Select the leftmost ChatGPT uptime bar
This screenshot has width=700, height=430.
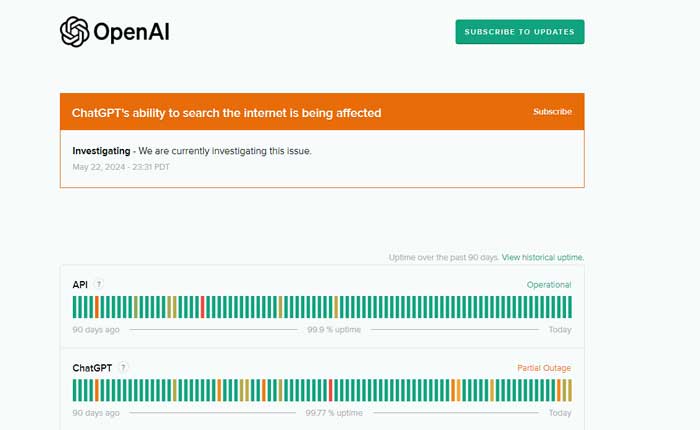click(75, 389)
